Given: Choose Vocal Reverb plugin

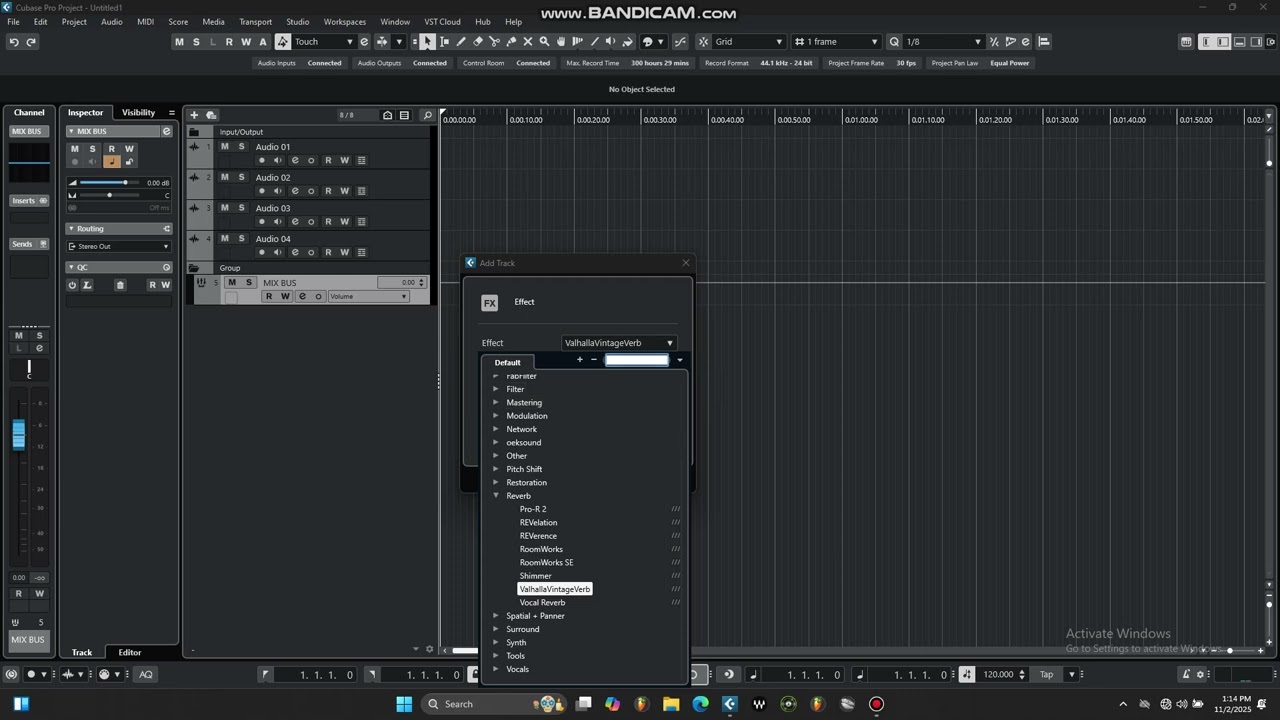Looking at the screenshot, I should [542, 603].
